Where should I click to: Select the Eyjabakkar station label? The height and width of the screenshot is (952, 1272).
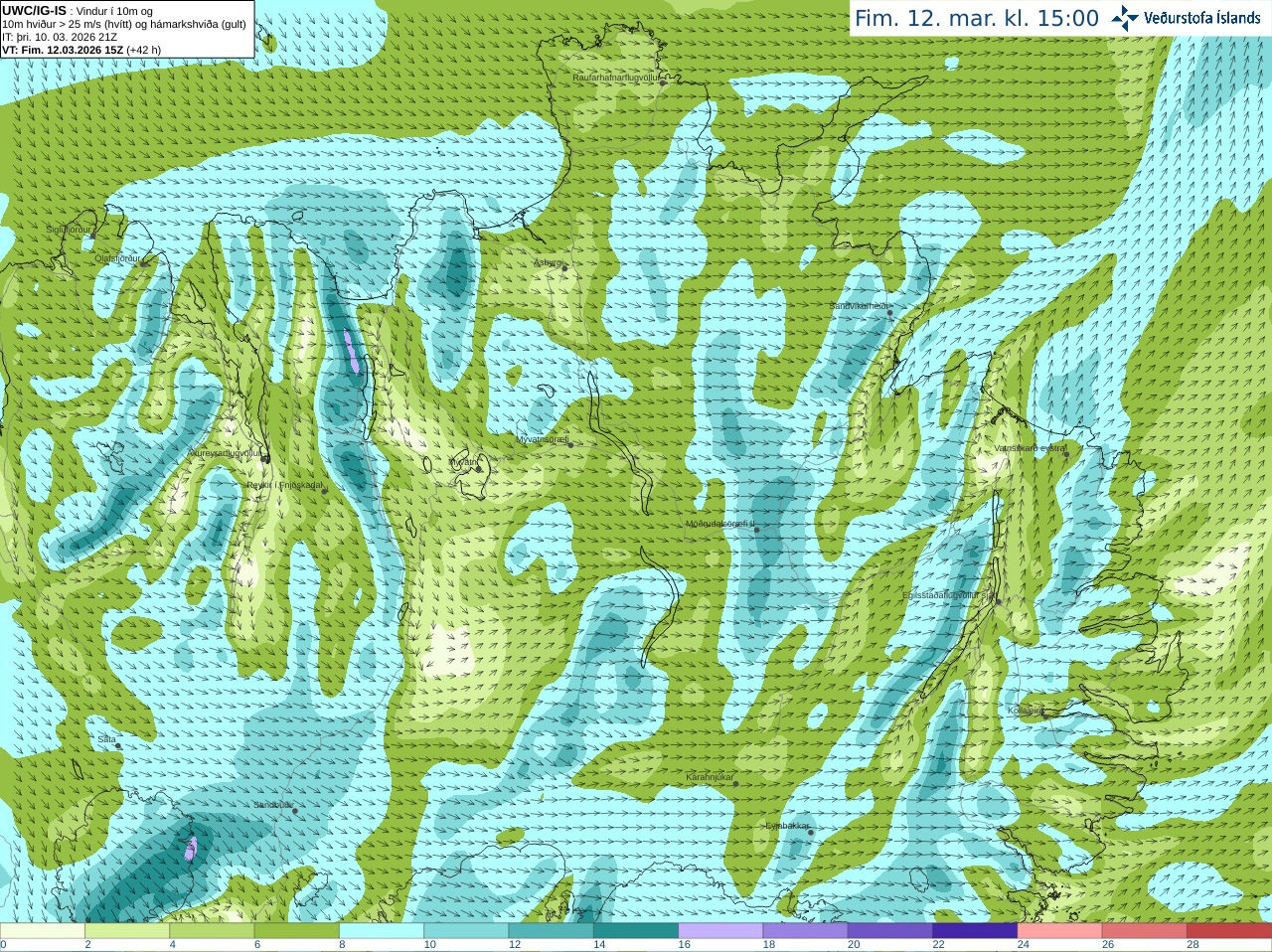(x=787, y=826)
